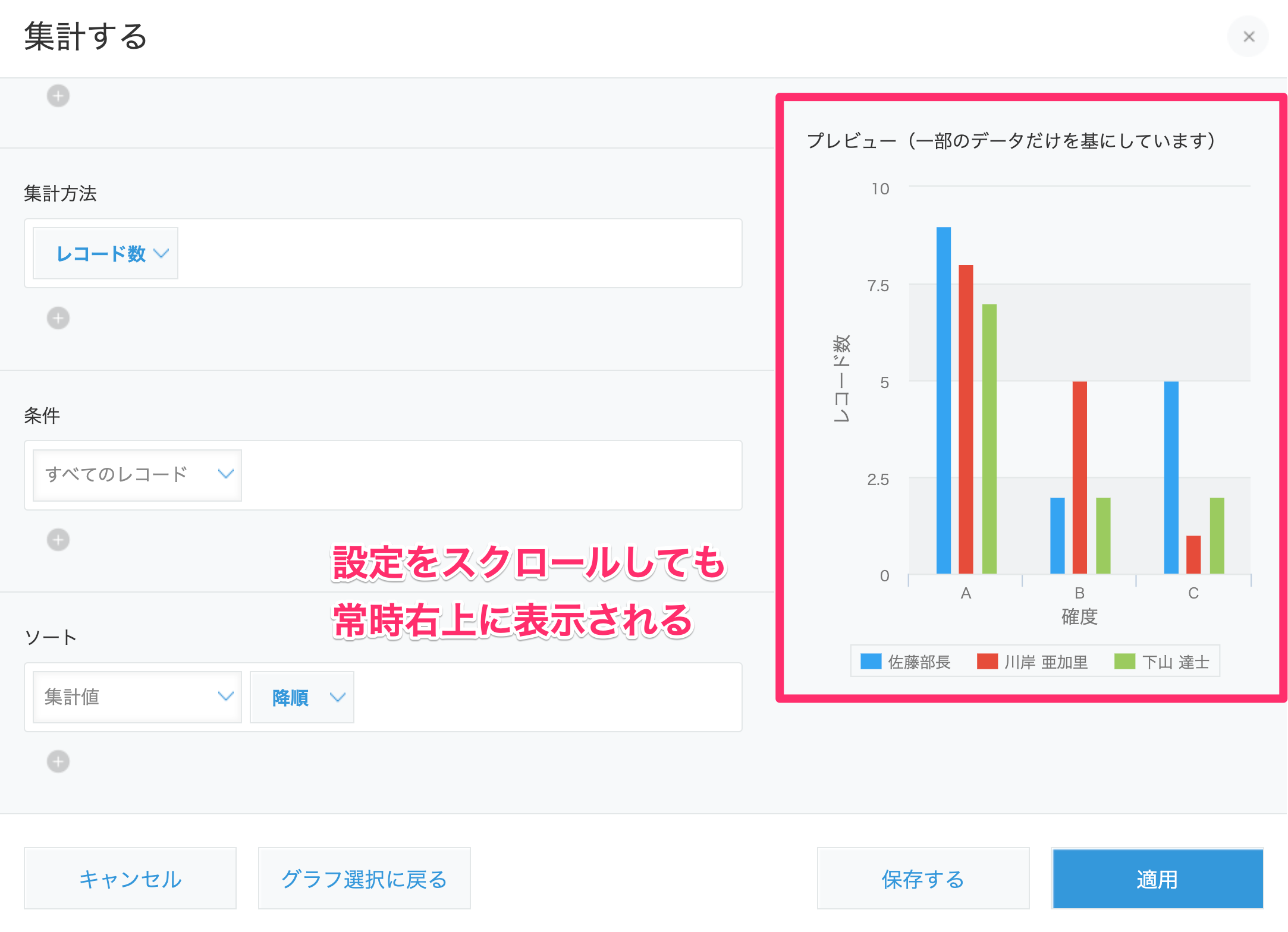Click the plus icon below the sort settings

(x=58, y=761)
